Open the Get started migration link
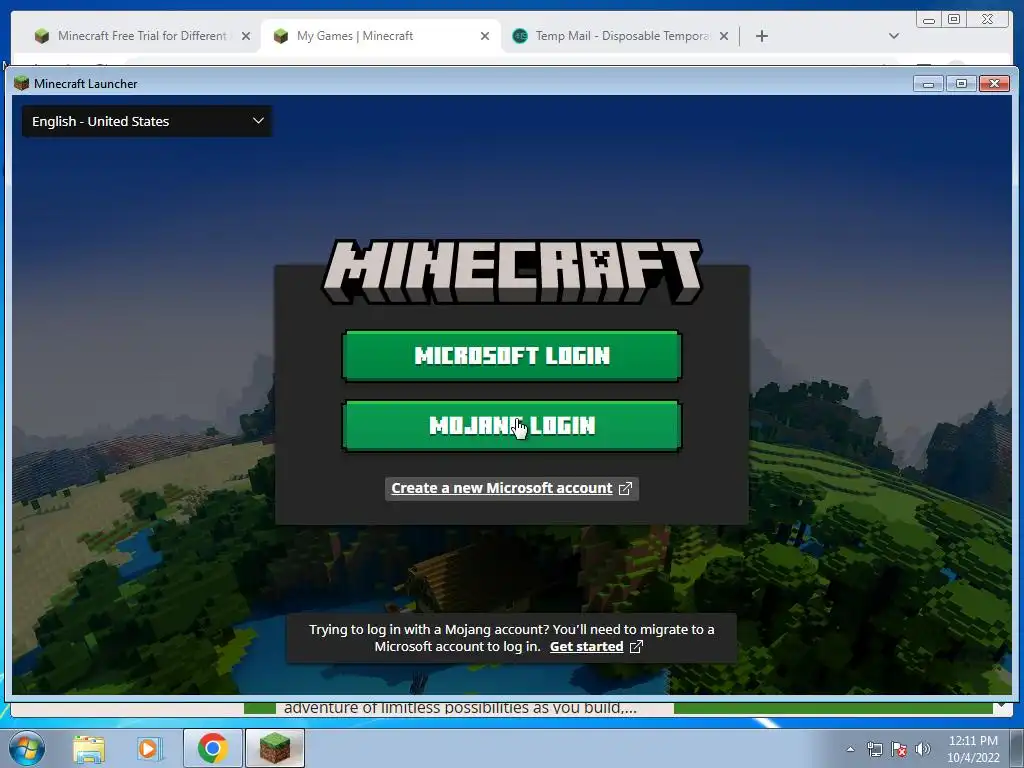This screenshot has width=1024, height=768. tap(586, 647)
